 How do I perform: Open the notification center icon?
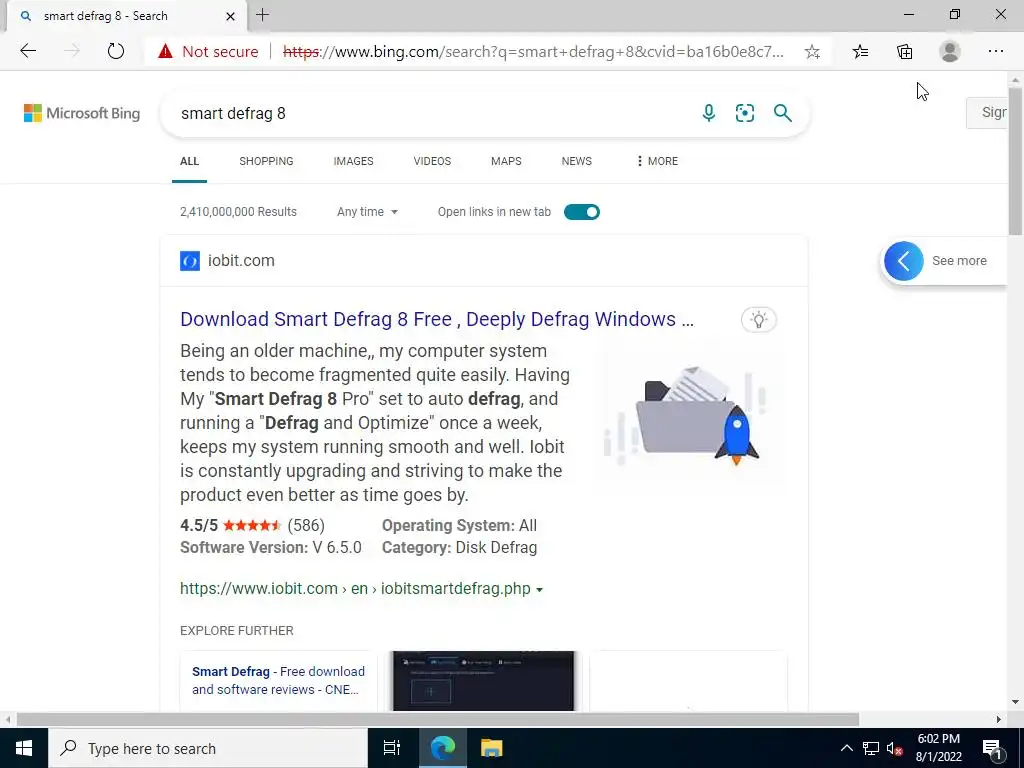coord(992,748)
